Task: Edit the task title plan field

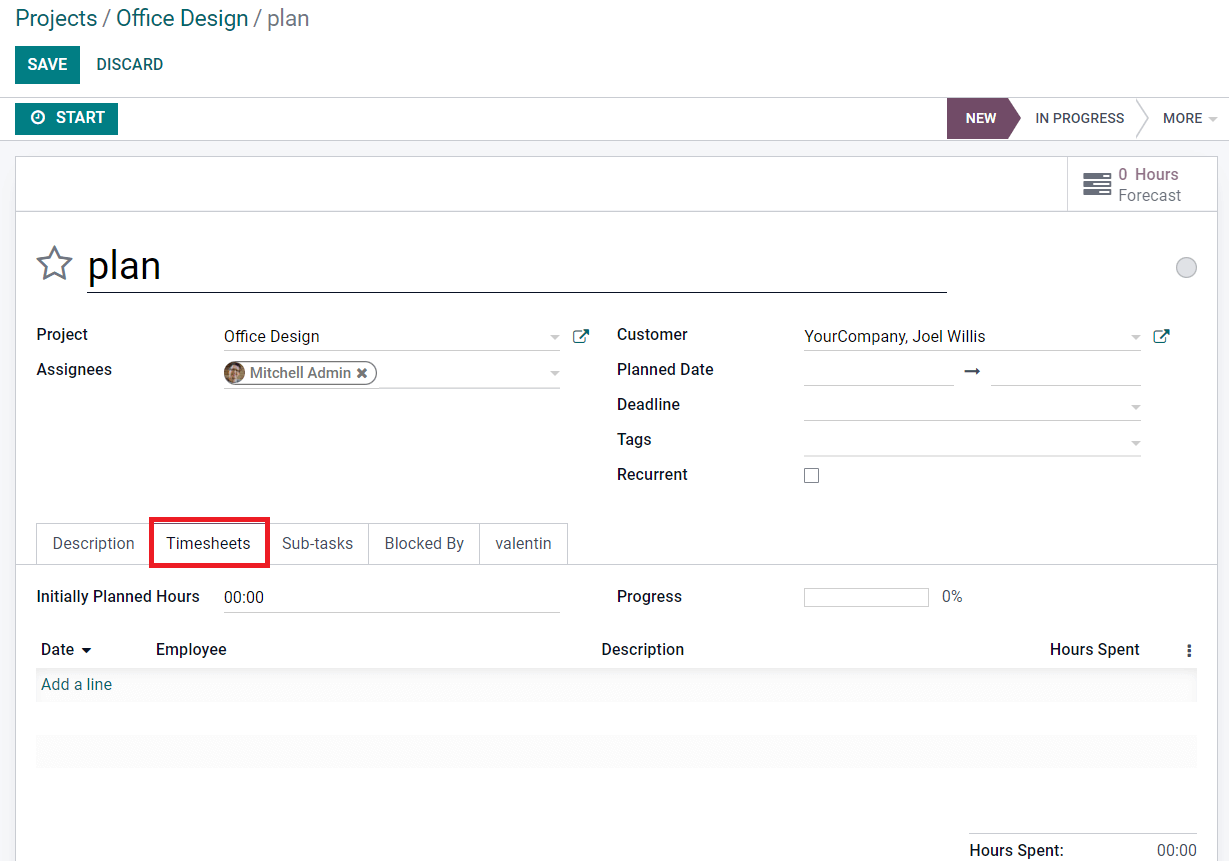Action: coord(516,265)
